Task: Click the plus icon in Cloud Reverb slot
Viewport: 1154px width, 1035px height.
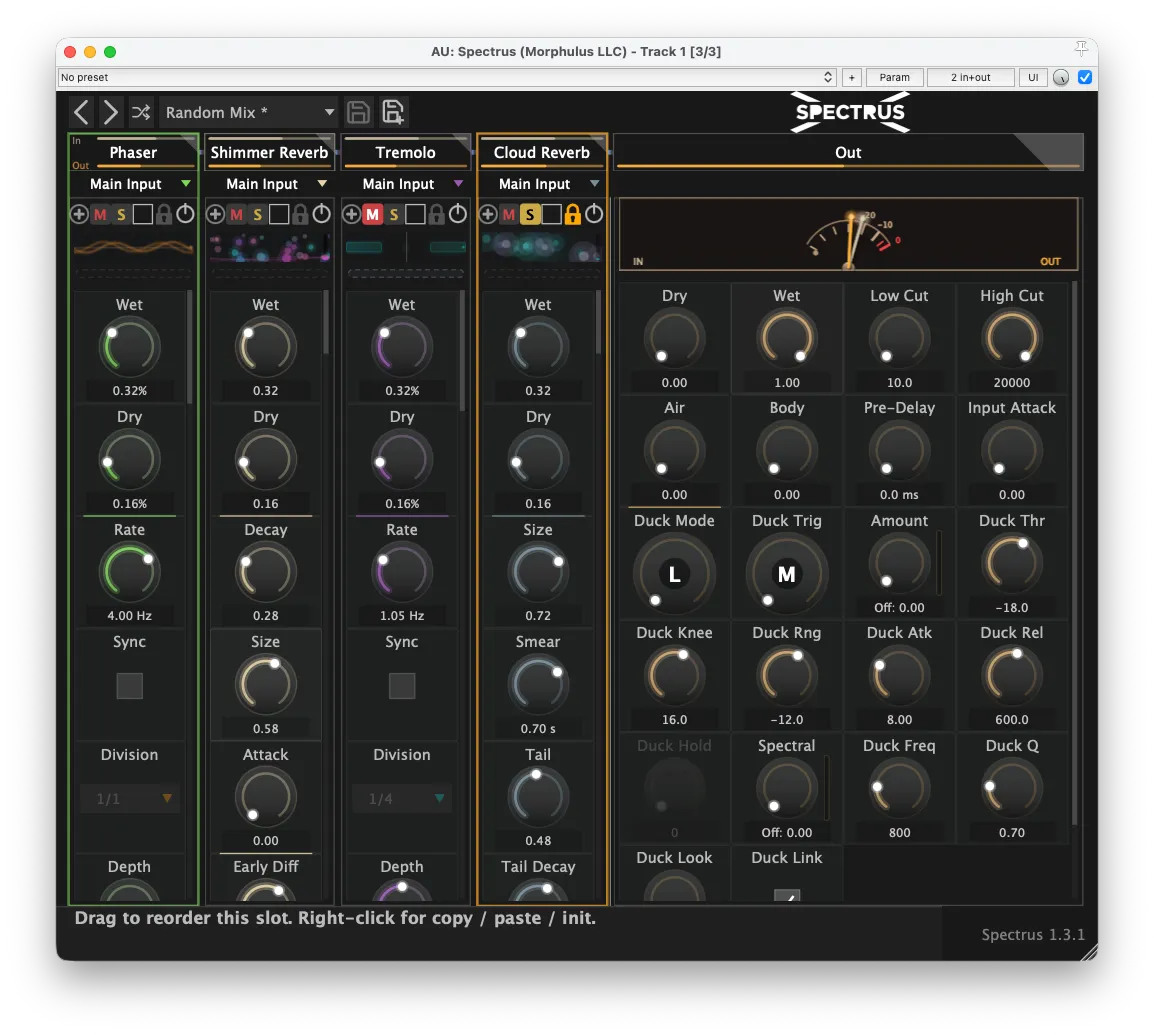Action: [488, 214]
